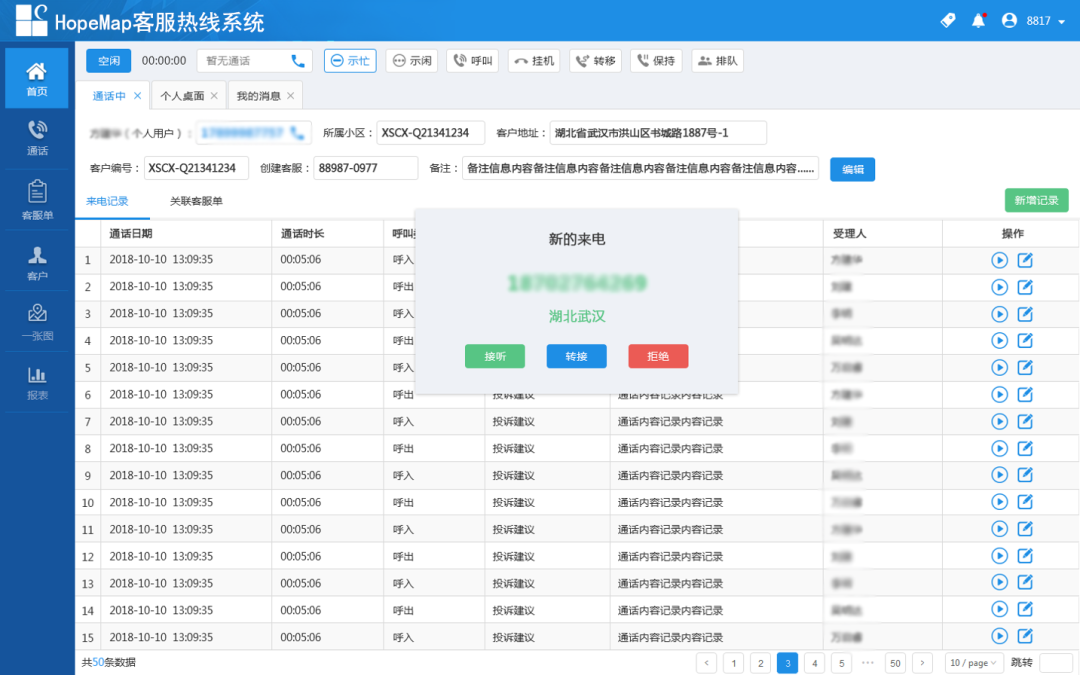The width and height of the screenshot is (1080, 675).
Task: Go to next page arrow
Action: (922, 663)
